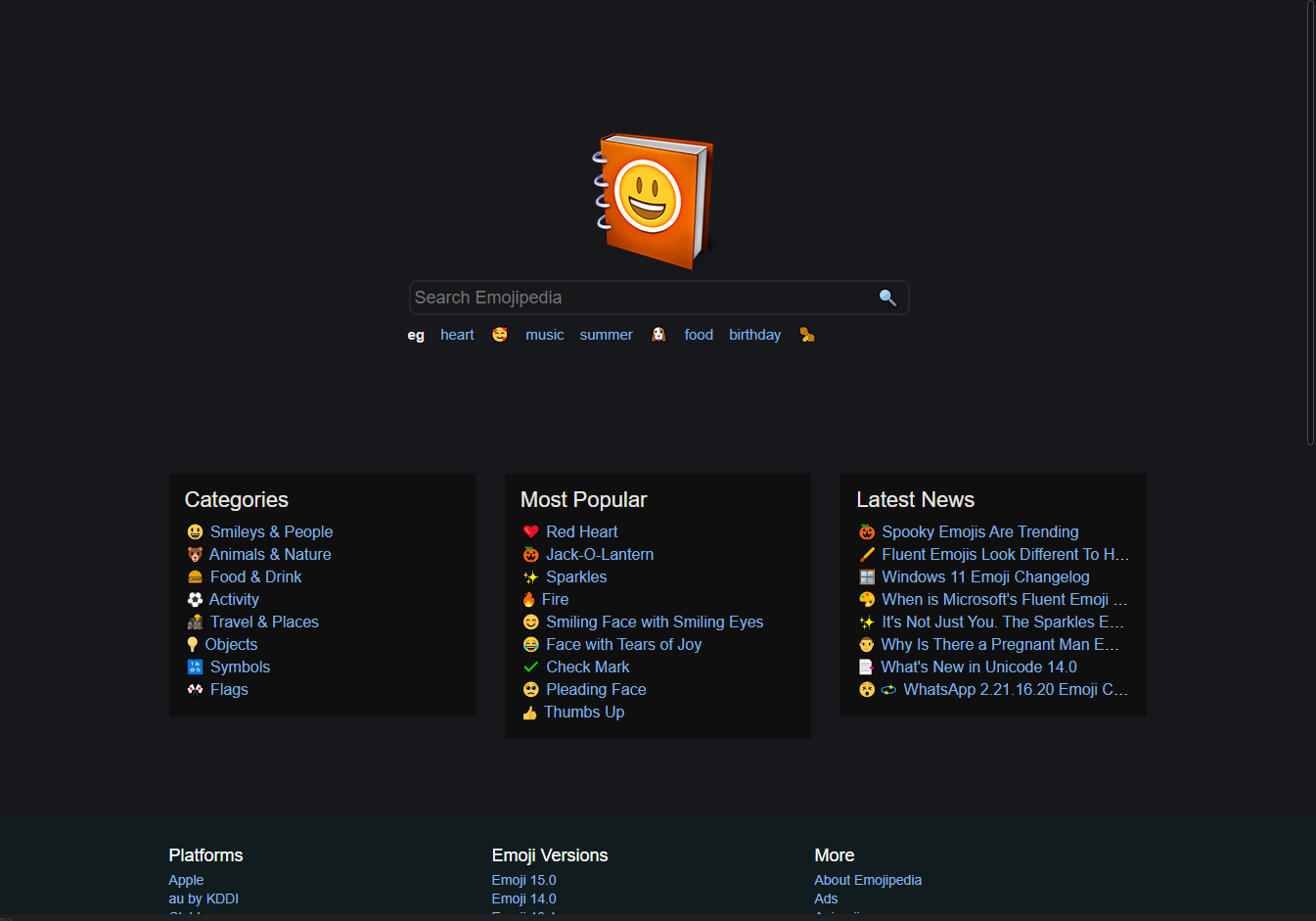Click the smiling face with hearts example emoji
This screenshot has height=921, width=1316.
point(500,335)
